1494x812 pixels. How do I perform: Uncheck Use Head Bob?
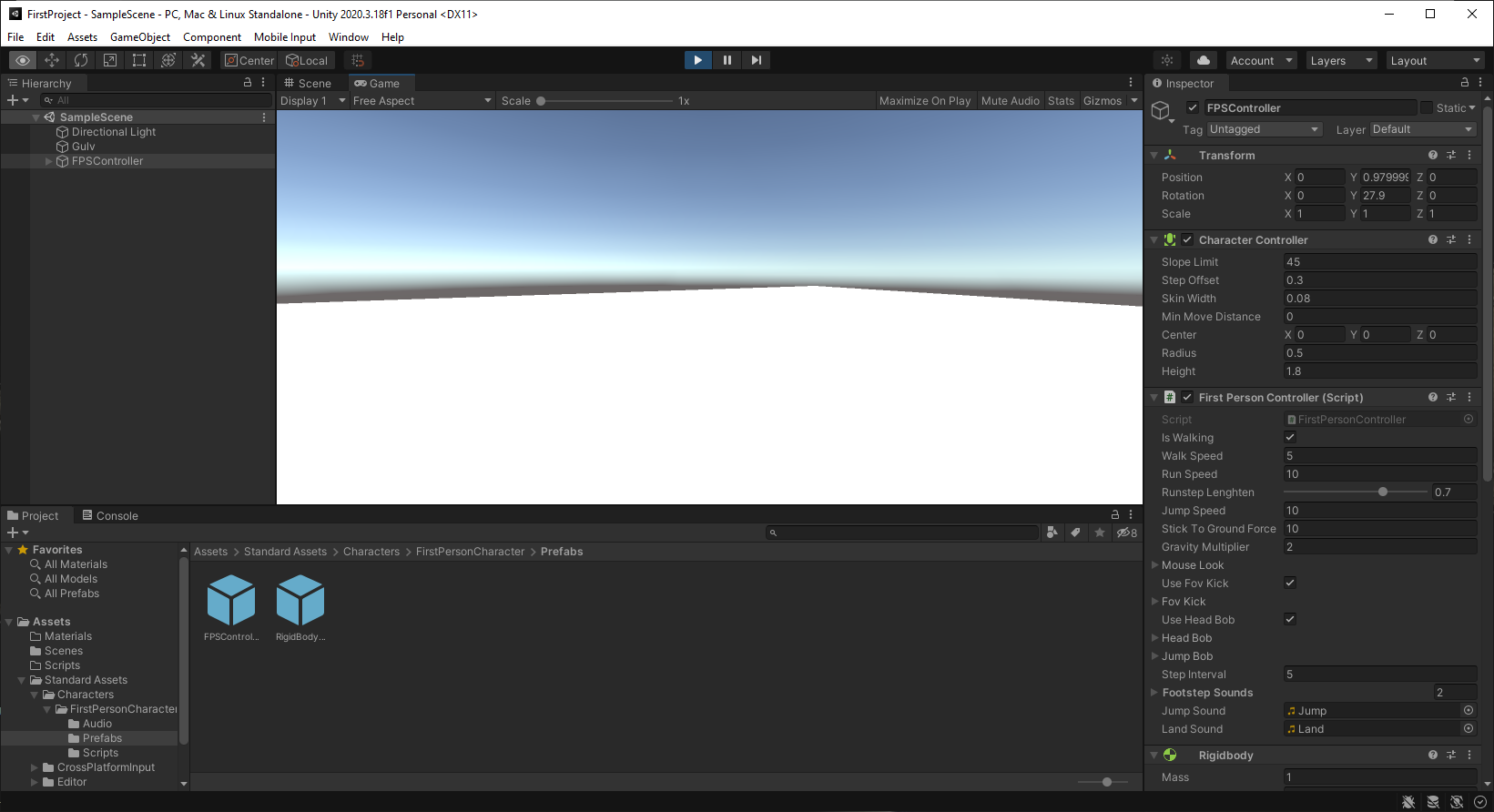click(1290, 619)
